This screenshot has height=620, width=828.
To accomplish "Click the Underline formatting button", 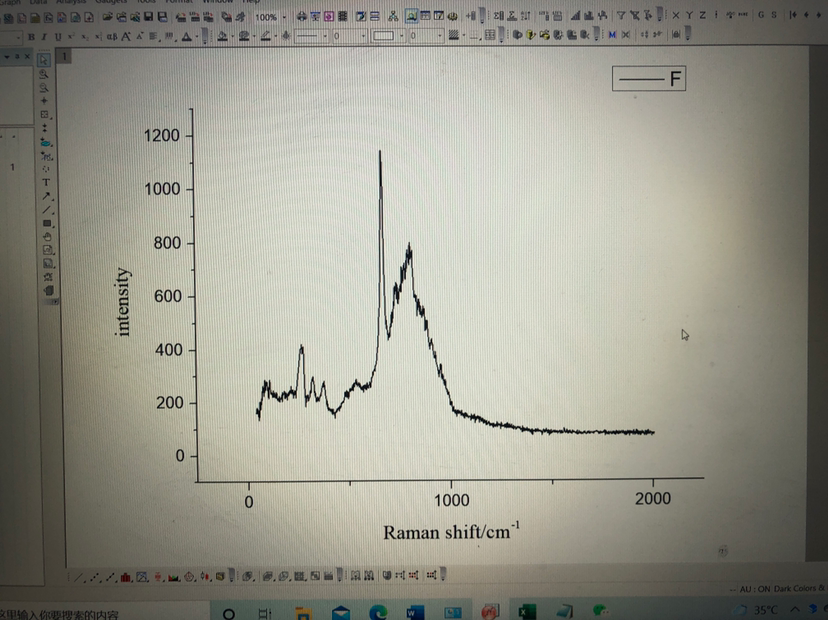I will pyautogui.click(x=58, y=36).
